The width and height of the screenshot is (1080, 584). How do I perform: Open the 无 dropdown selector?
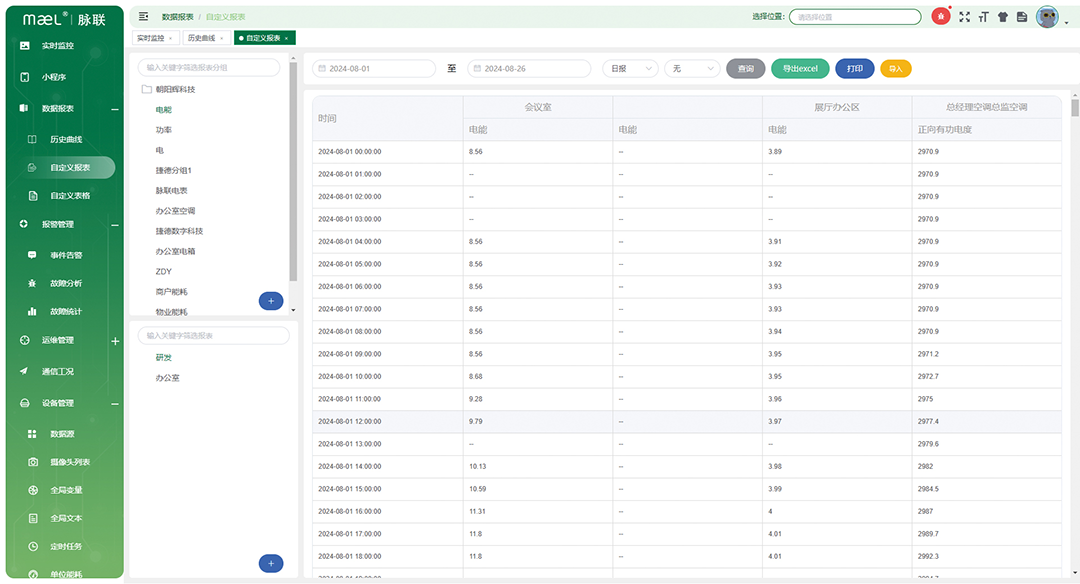691,69
